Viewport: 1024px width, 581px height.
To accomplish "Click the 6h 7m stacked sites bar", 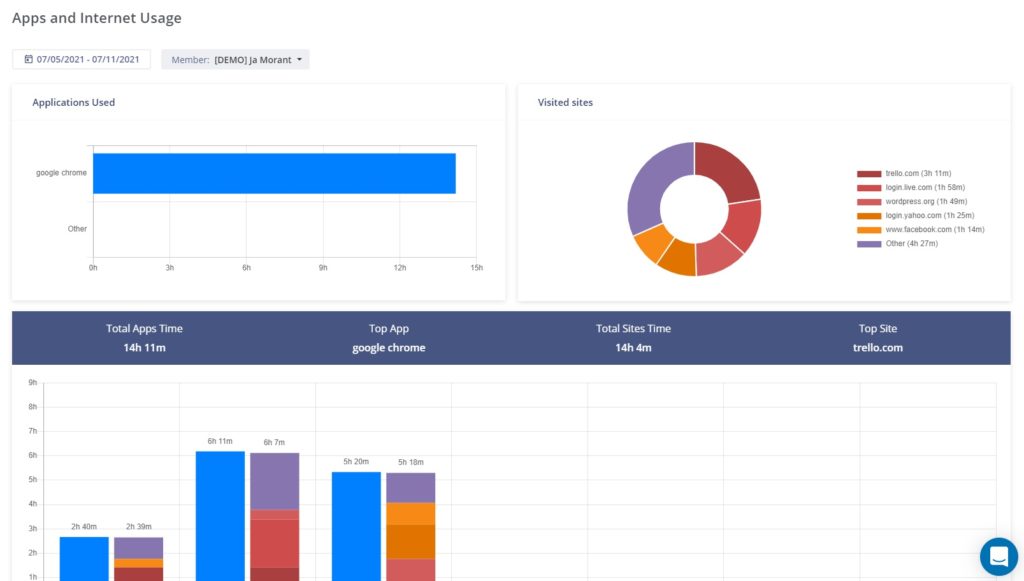I will pos(274,516).
